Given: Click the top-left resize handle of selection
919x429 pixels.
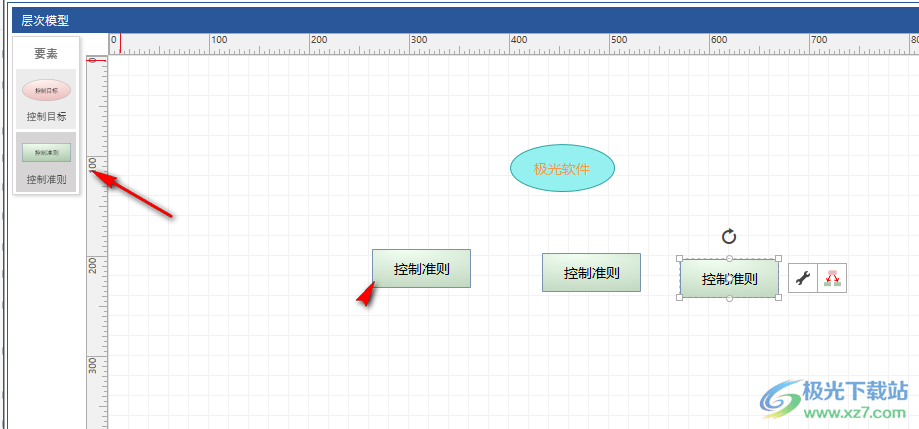Looking at the screenshot, I should (679, 258).
